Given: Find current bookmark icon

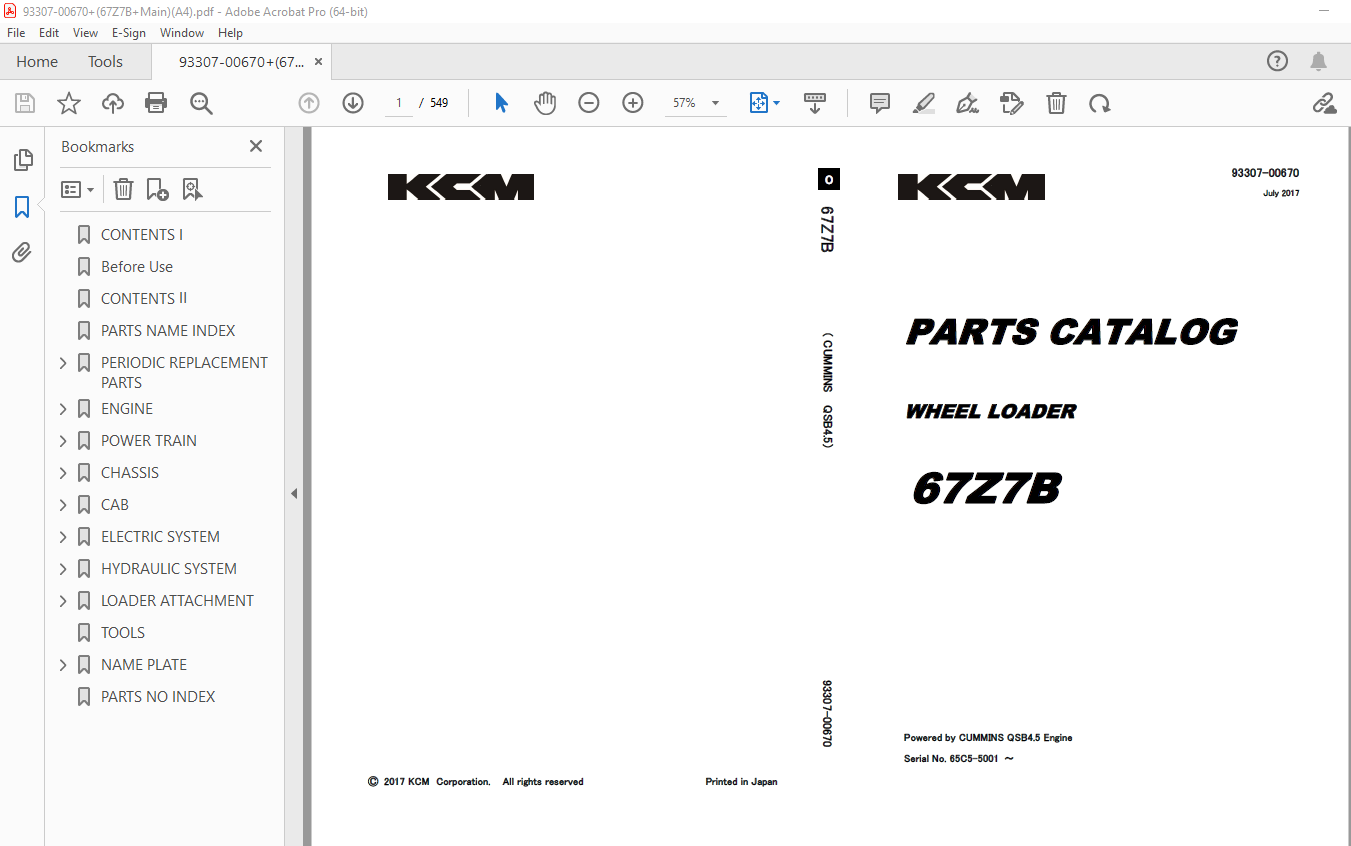Looking at the screenshot, I should click(193, 189).
